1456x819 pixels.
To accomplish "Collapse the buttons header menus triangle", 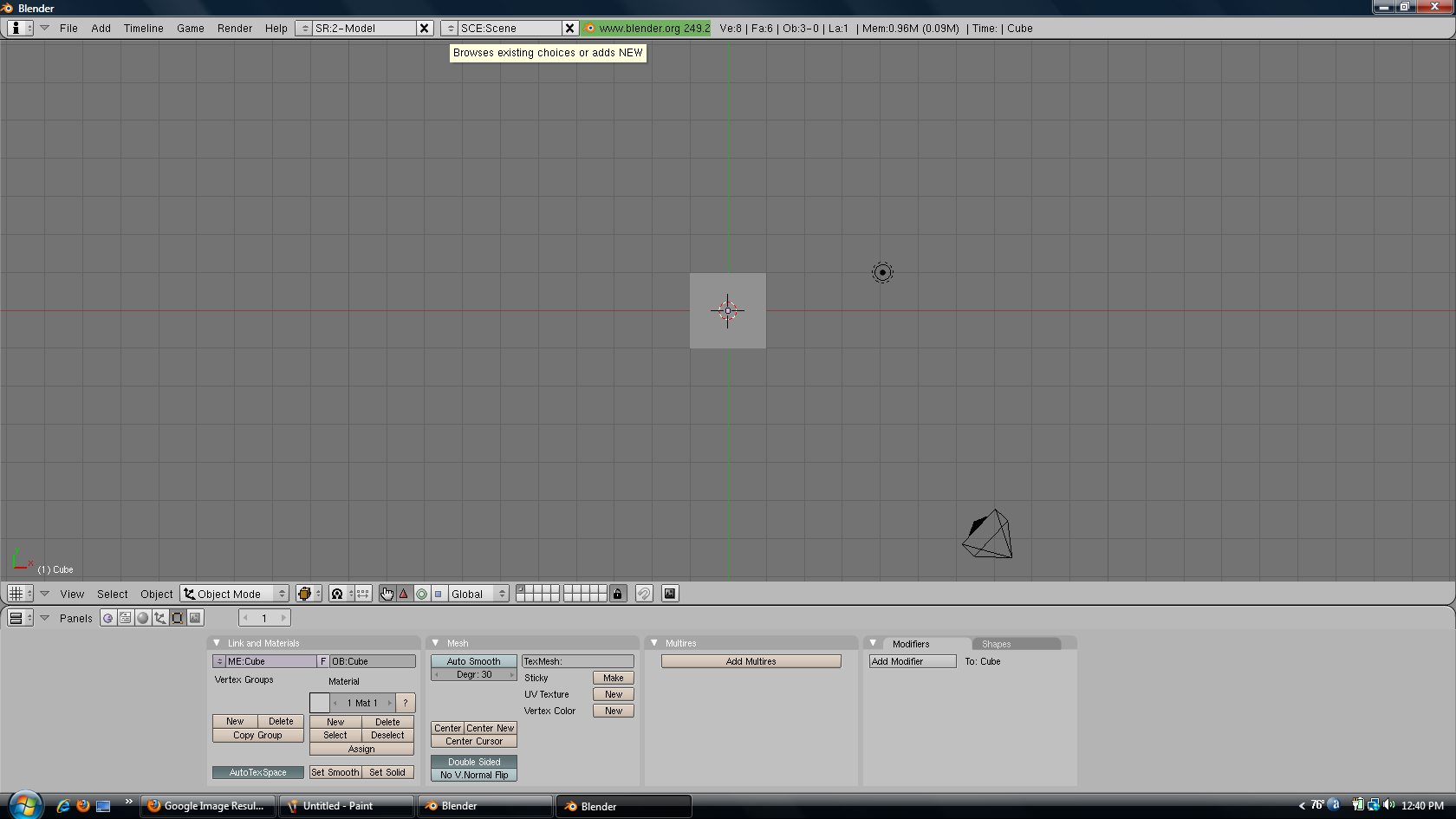I will (44, 618).
